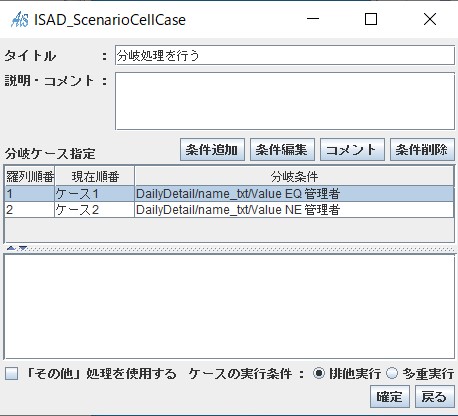The image size is (458, 416).
Task: Open the コメント button
Action: click(x=352, y=150)
